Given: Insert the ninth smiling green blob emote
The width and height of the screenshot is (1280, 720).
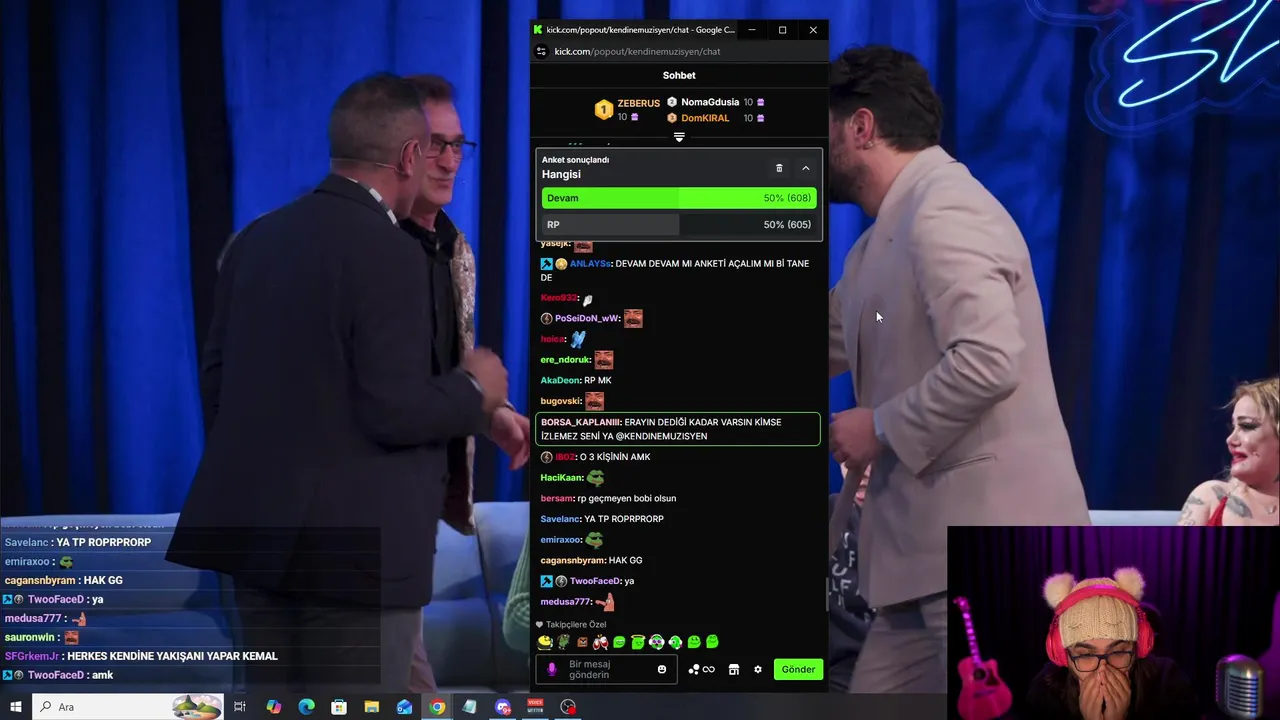Looking at the screenshot, I should (x=694, y=642).
